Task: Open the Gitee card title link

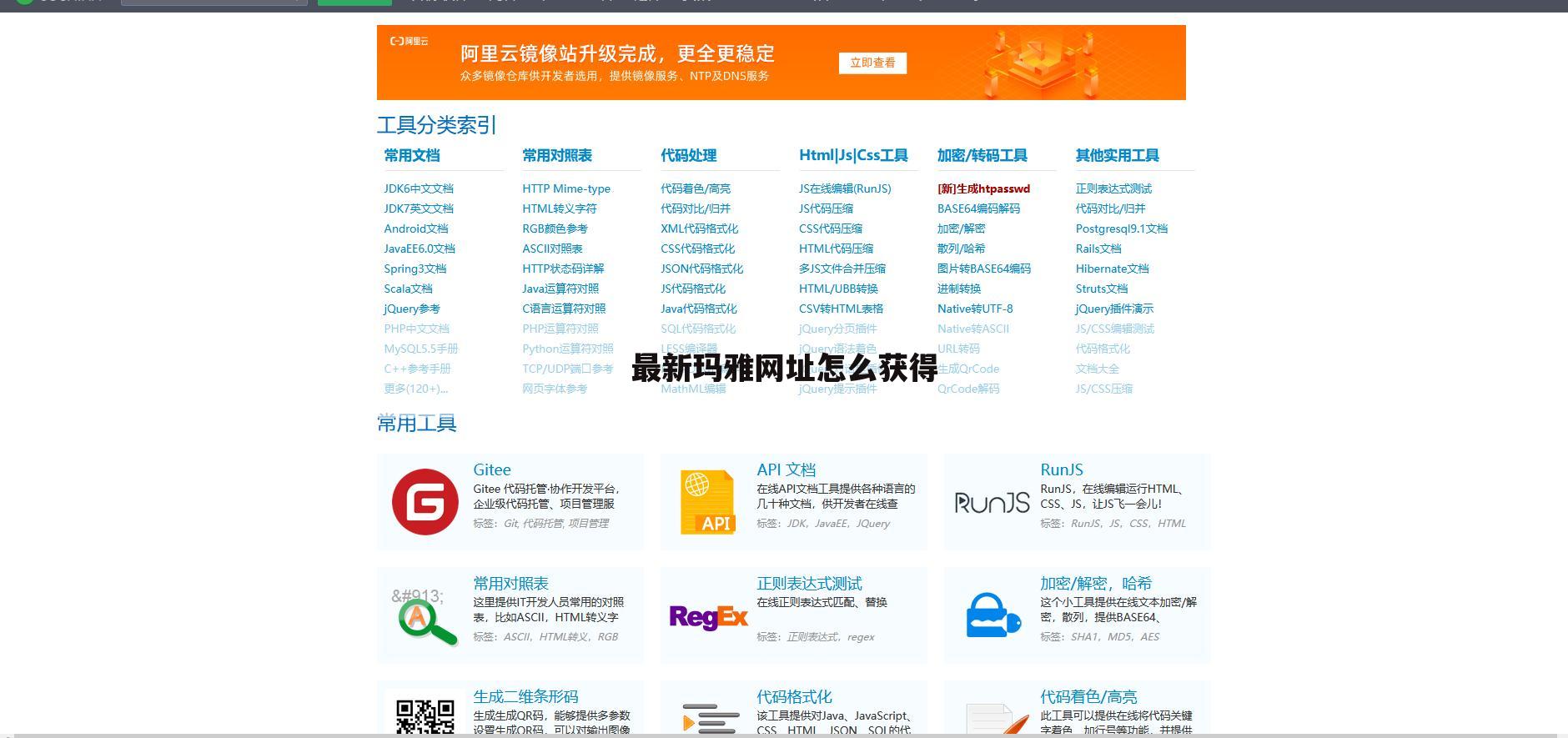Action: 492,469
